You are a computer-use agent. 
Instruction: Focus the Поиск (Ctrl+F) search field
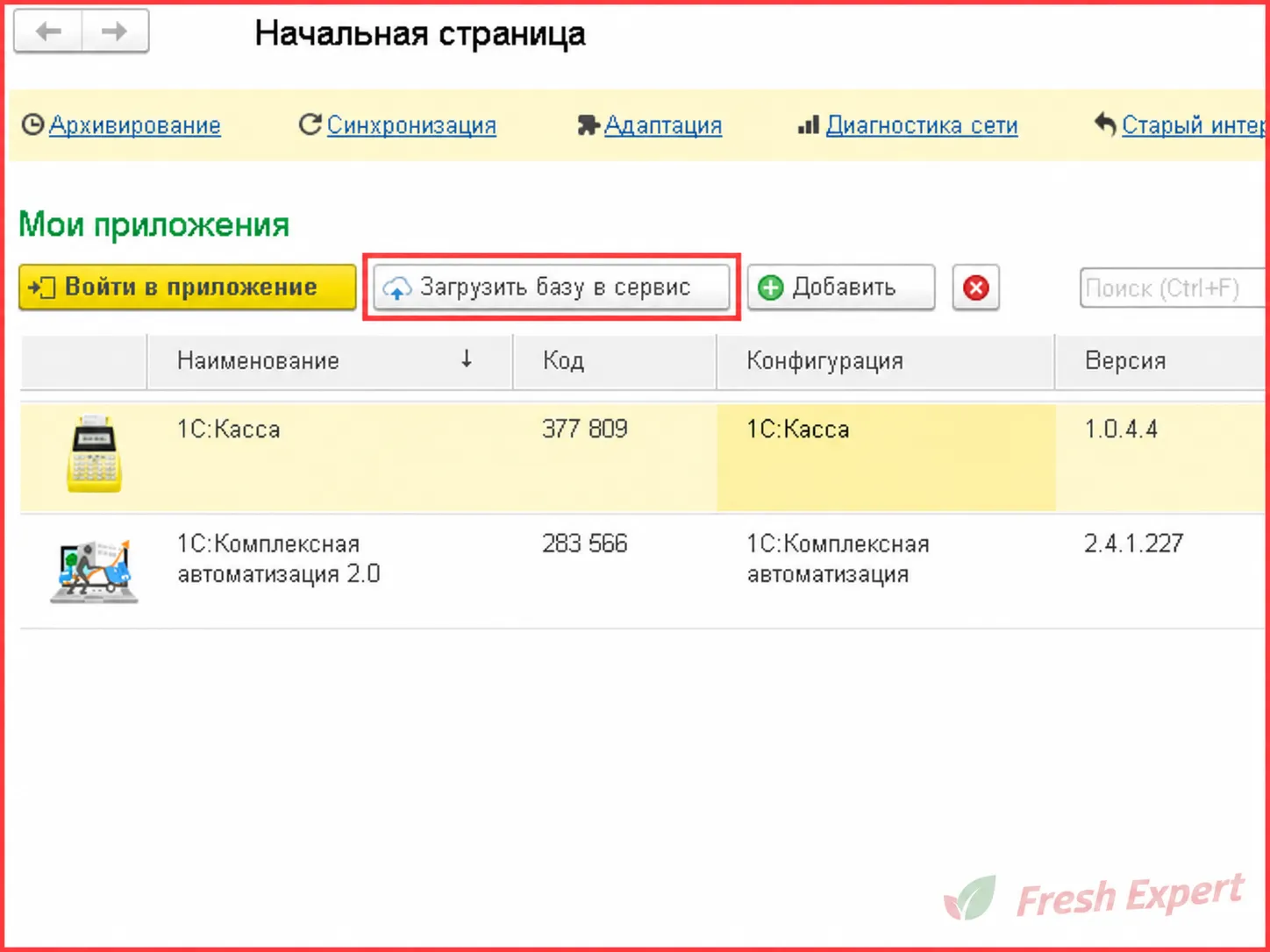(x=1174, y=288)
